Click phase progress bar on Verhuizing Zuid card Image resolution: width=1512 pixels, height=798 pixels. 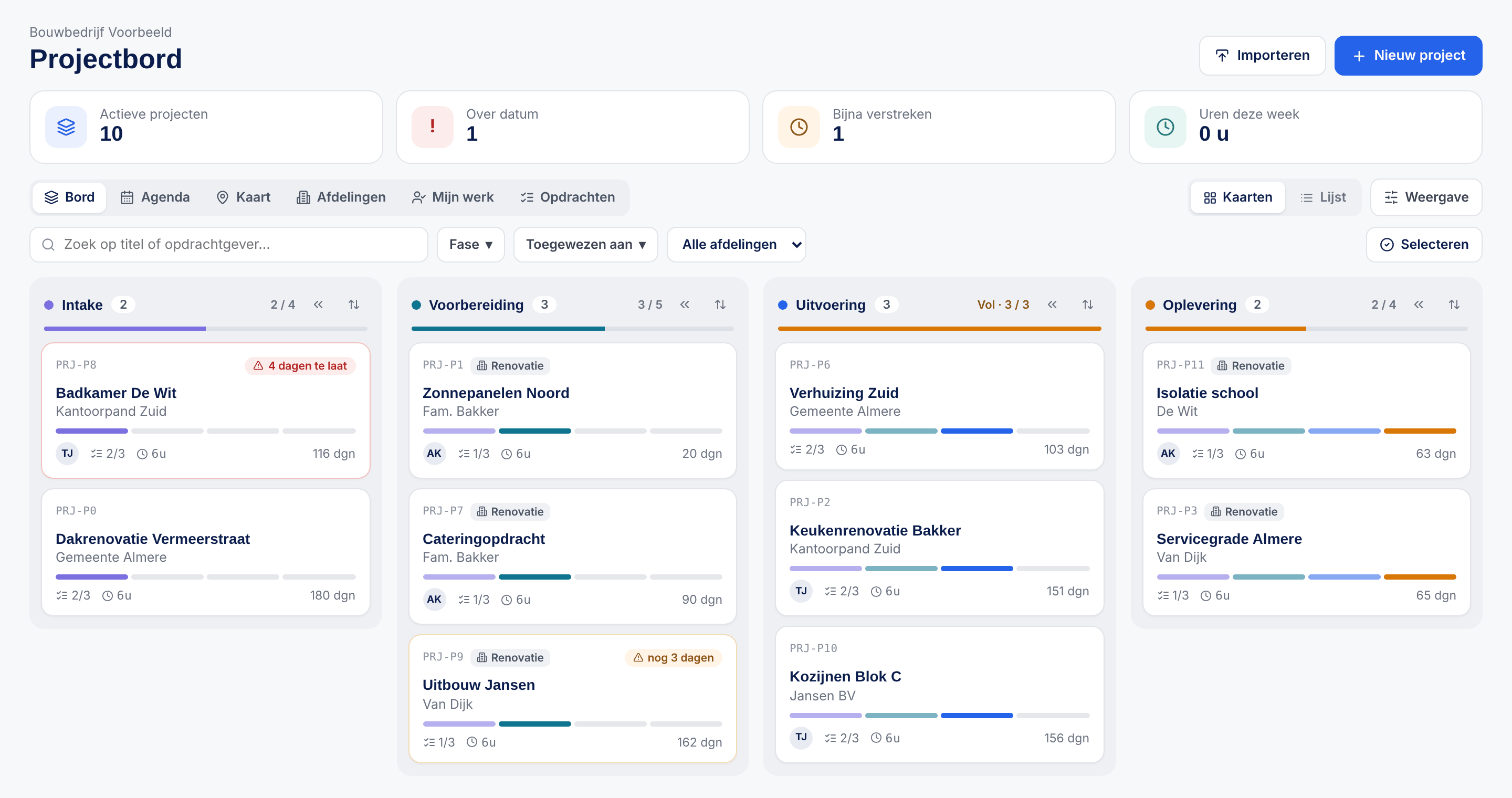(939, 431)
